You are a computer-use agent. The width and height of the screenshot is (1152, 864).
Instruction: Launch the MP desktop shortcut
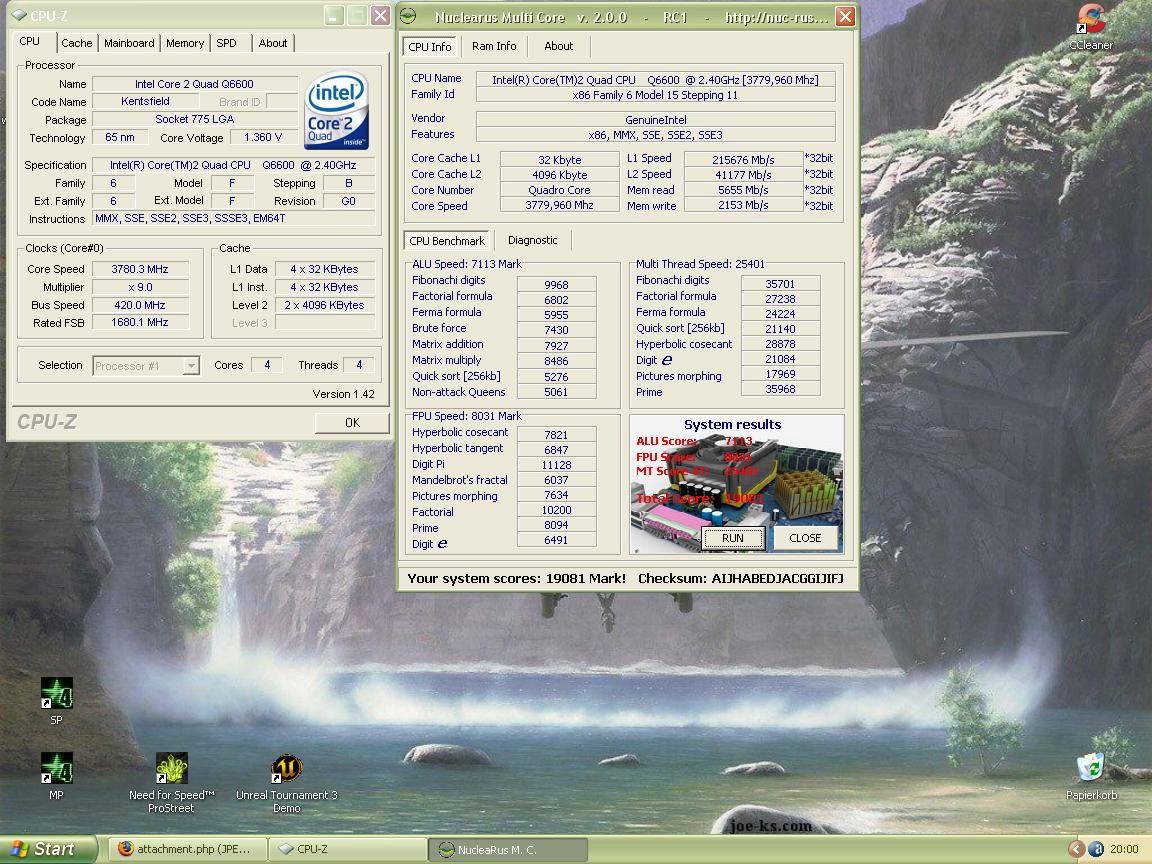[57, 776]
